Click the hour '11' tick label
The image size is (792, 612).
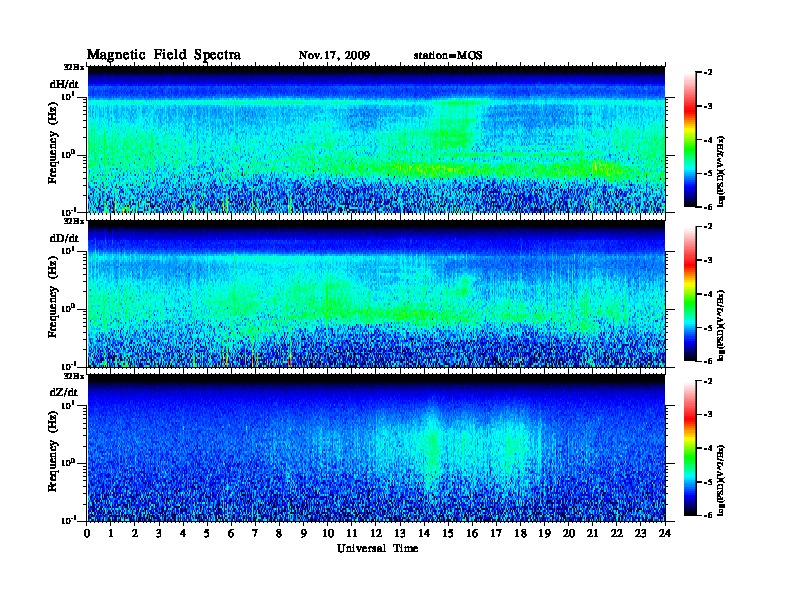coord(352,533)
